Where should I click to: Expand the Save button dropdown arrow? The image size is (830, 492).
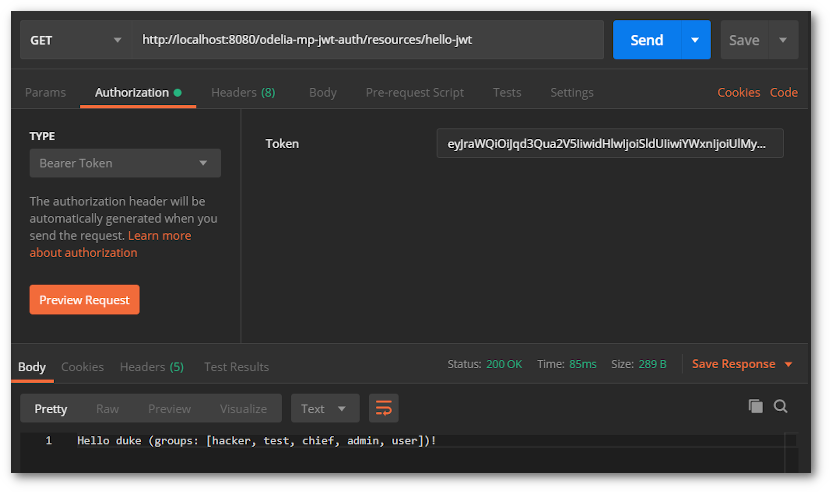(782, 40)
